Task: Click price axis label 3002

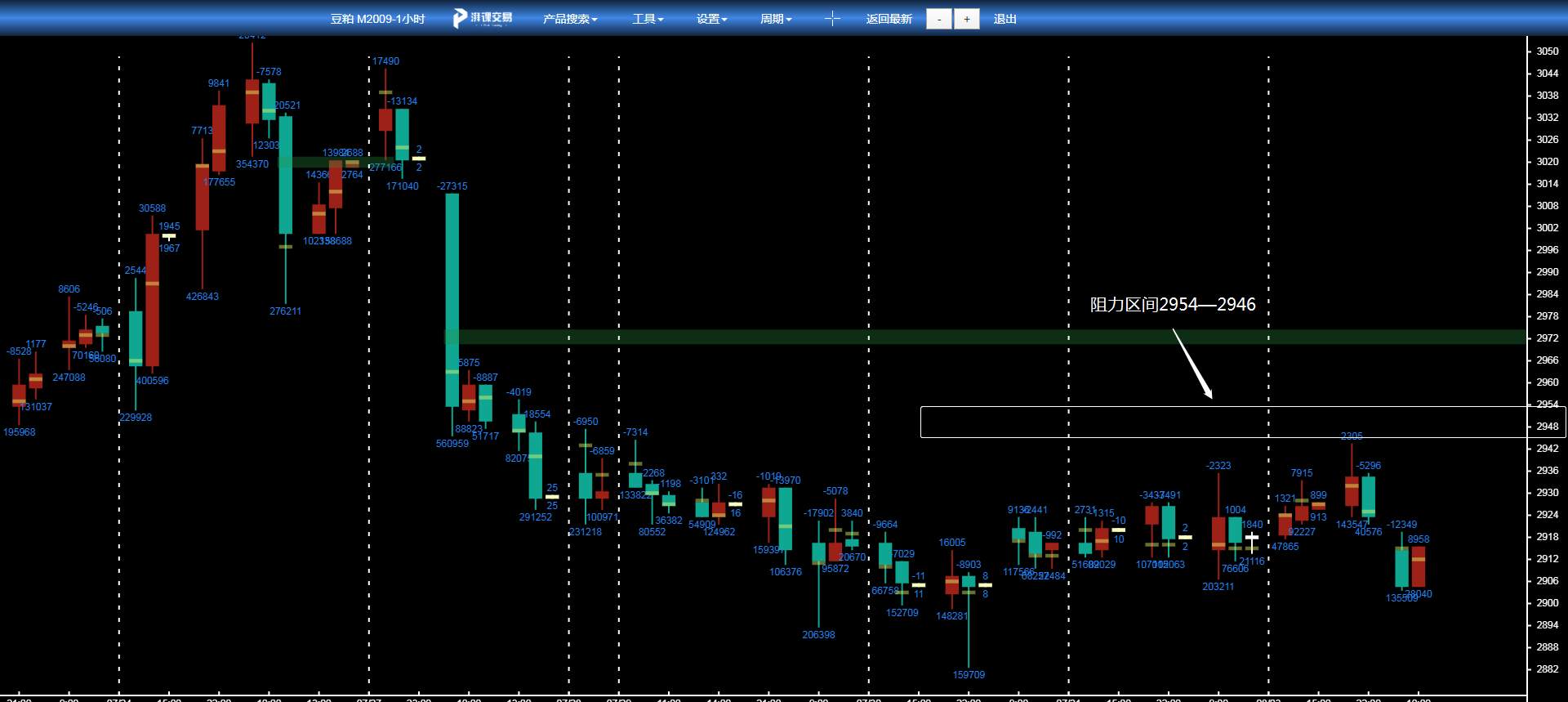Action: tap(1547, 227)
